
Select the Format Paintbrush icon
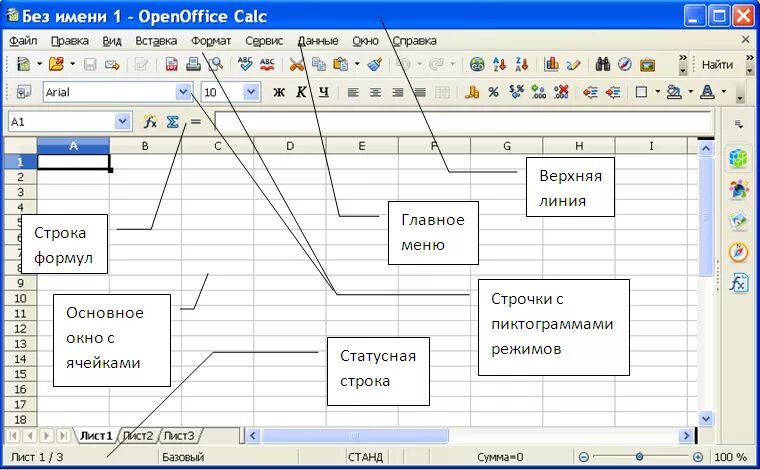pyautogui.click(x=375, y=64)
